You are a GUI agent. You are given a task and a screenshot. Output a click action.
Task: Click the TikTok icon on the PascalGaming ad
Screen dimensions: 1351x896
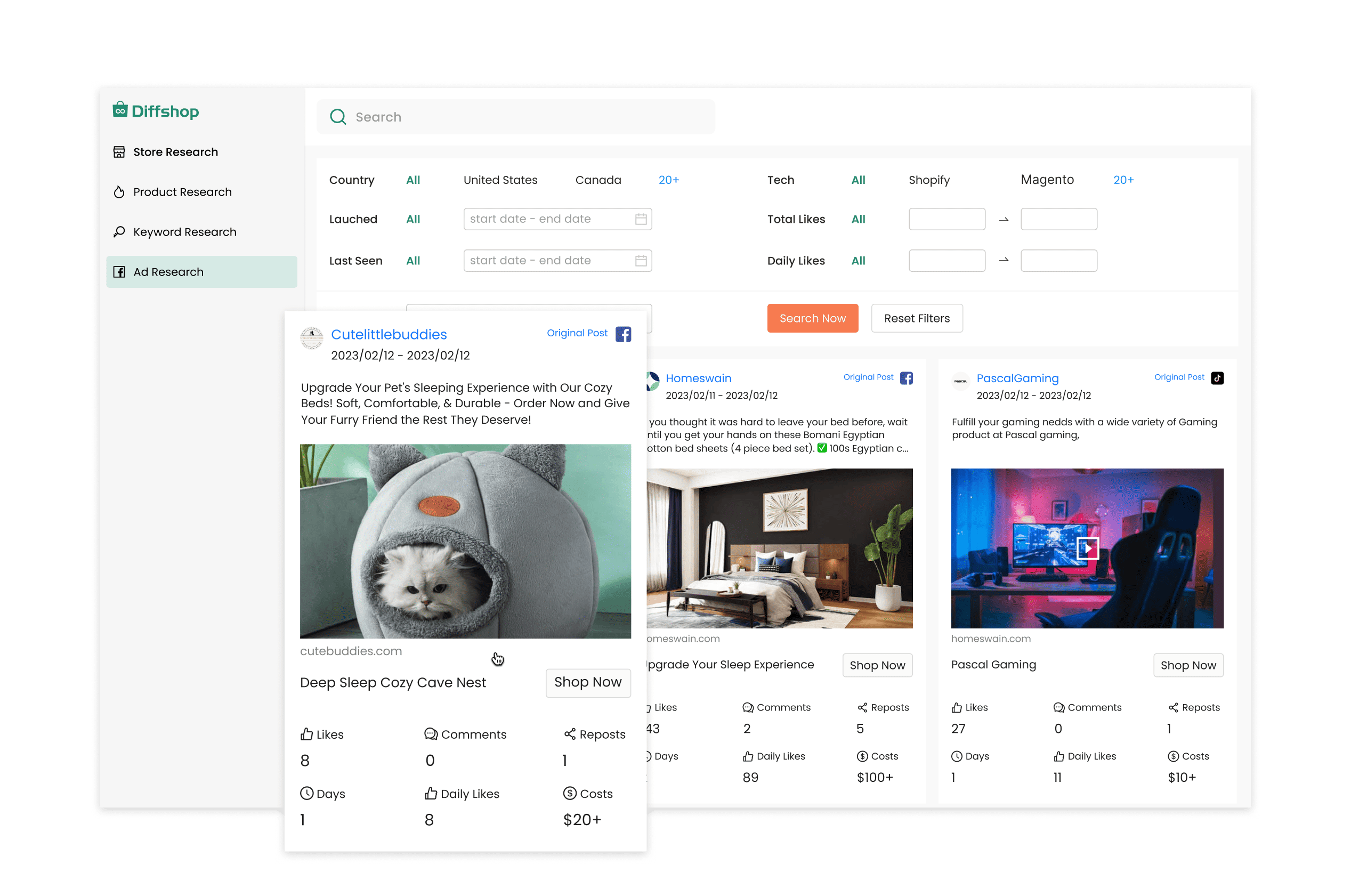point(1216,377)
